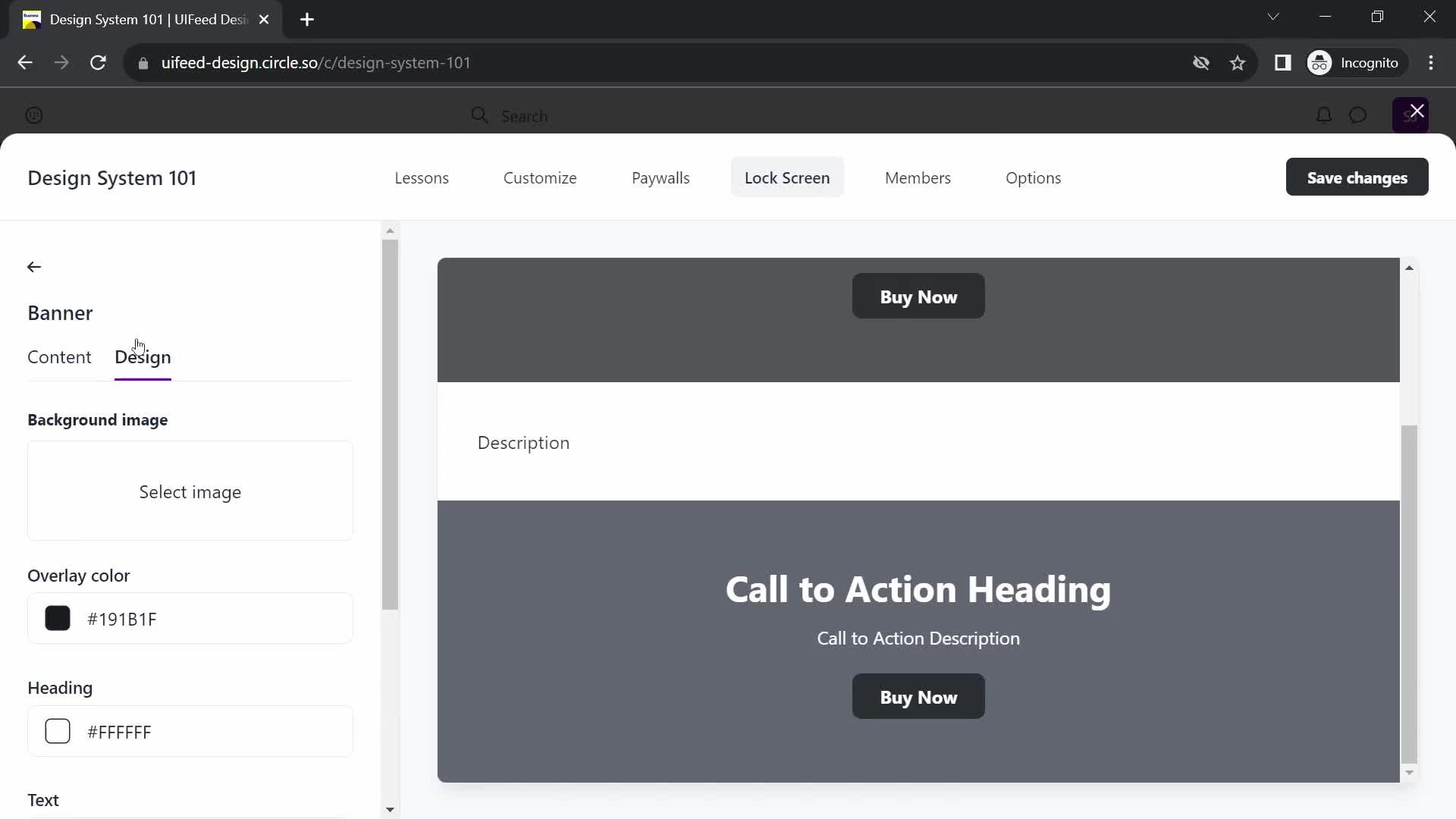Switch to the Content tab
Viewport: 1456px width, 819px height.
point(59,356)
